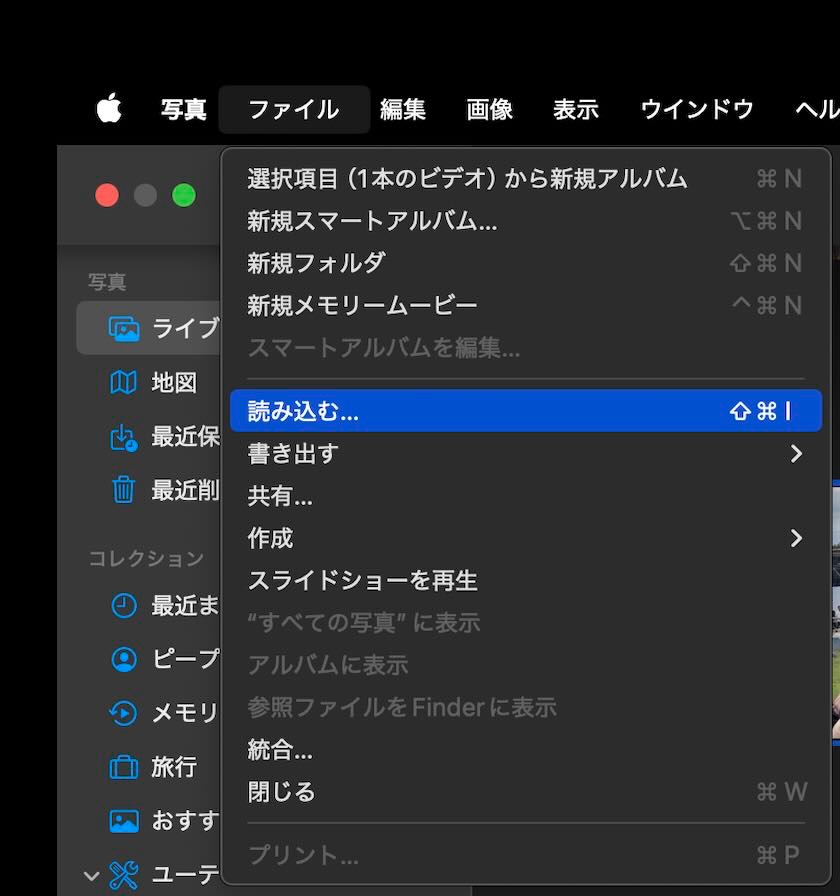Select 書き出す menu item
Image resolution: width=840 pixels, height=896 pixels.
tap(526, 454)
